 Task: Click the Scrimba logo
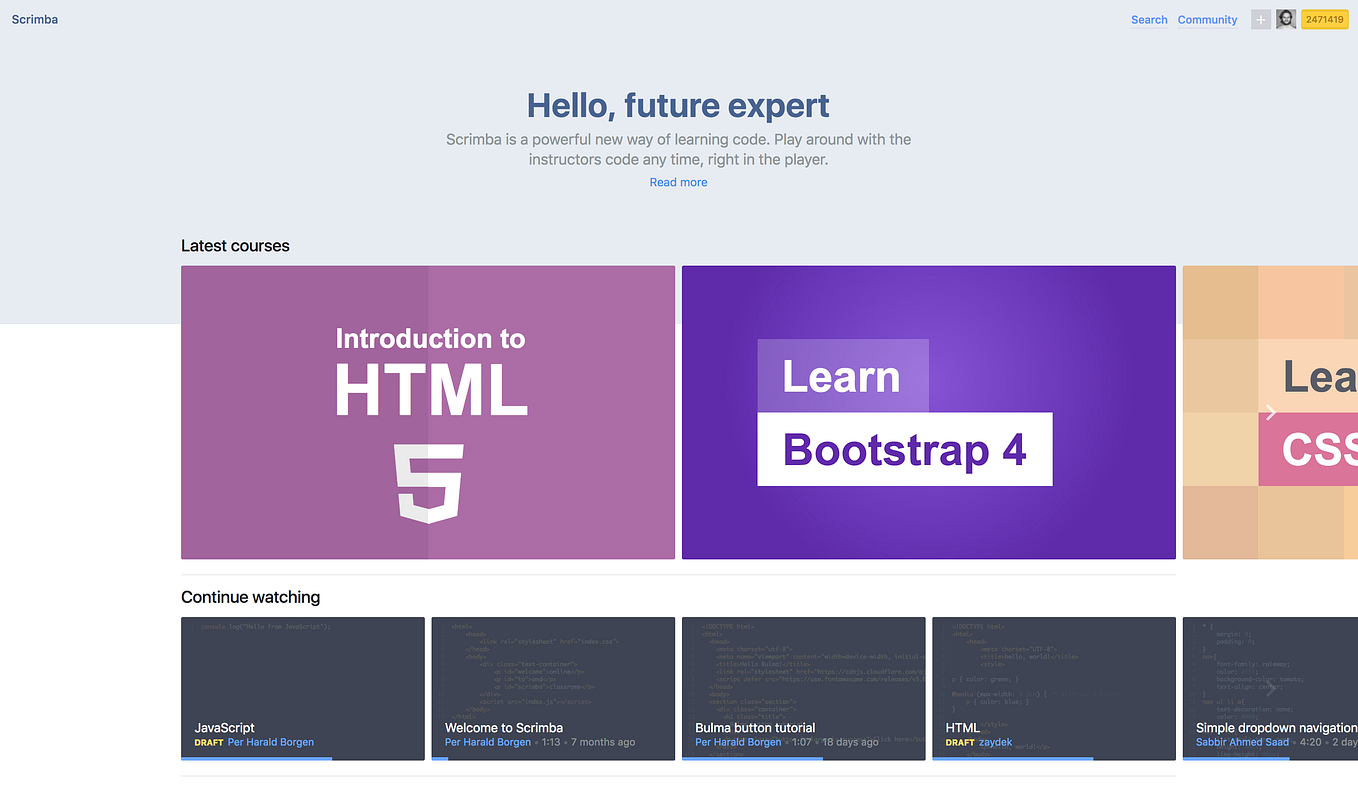pyautogui.click(x=34, y=19)
